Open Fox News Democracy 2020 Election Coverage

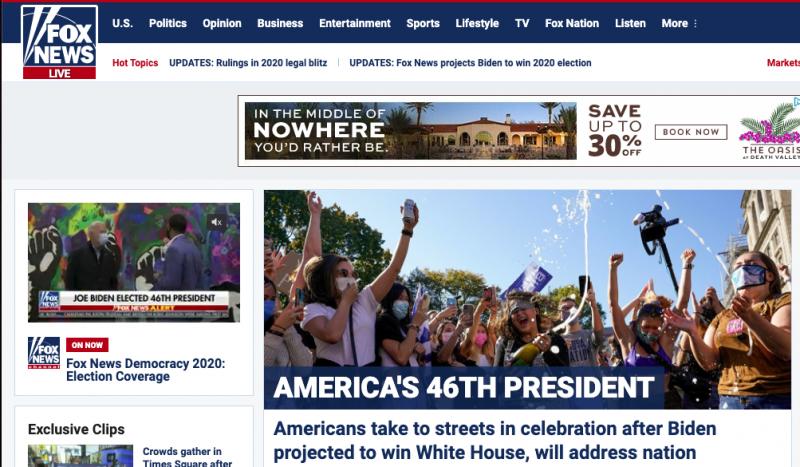(x=145, y=370)
